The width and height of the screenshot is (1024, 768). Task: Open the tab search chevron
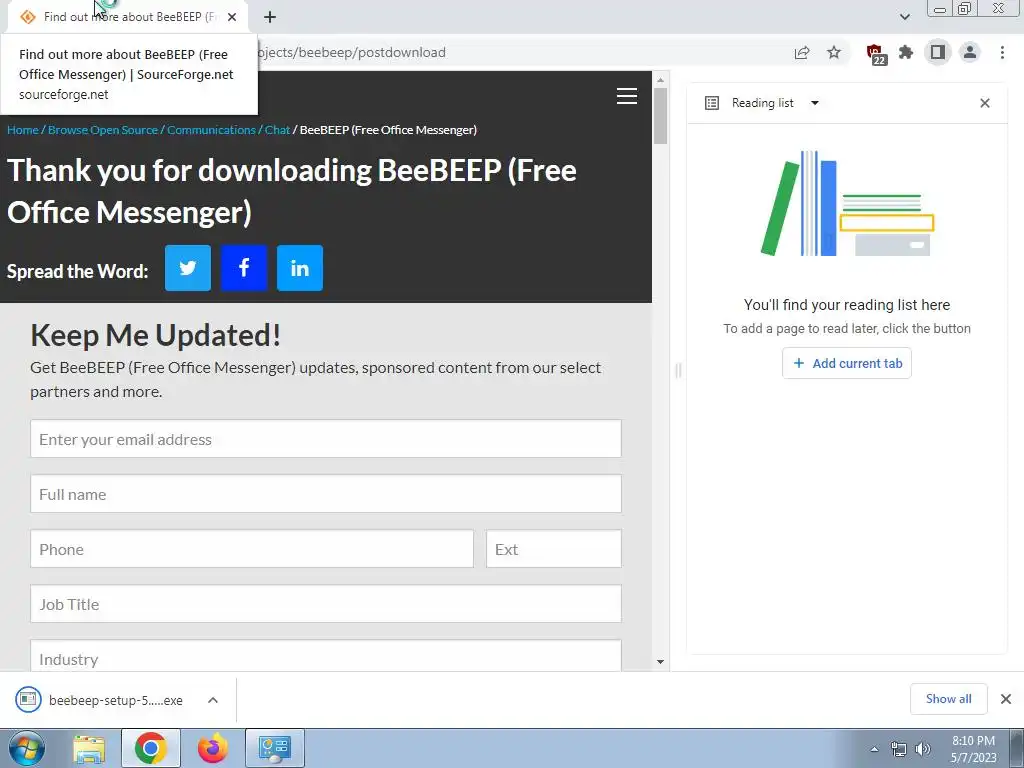coord(904,17)
